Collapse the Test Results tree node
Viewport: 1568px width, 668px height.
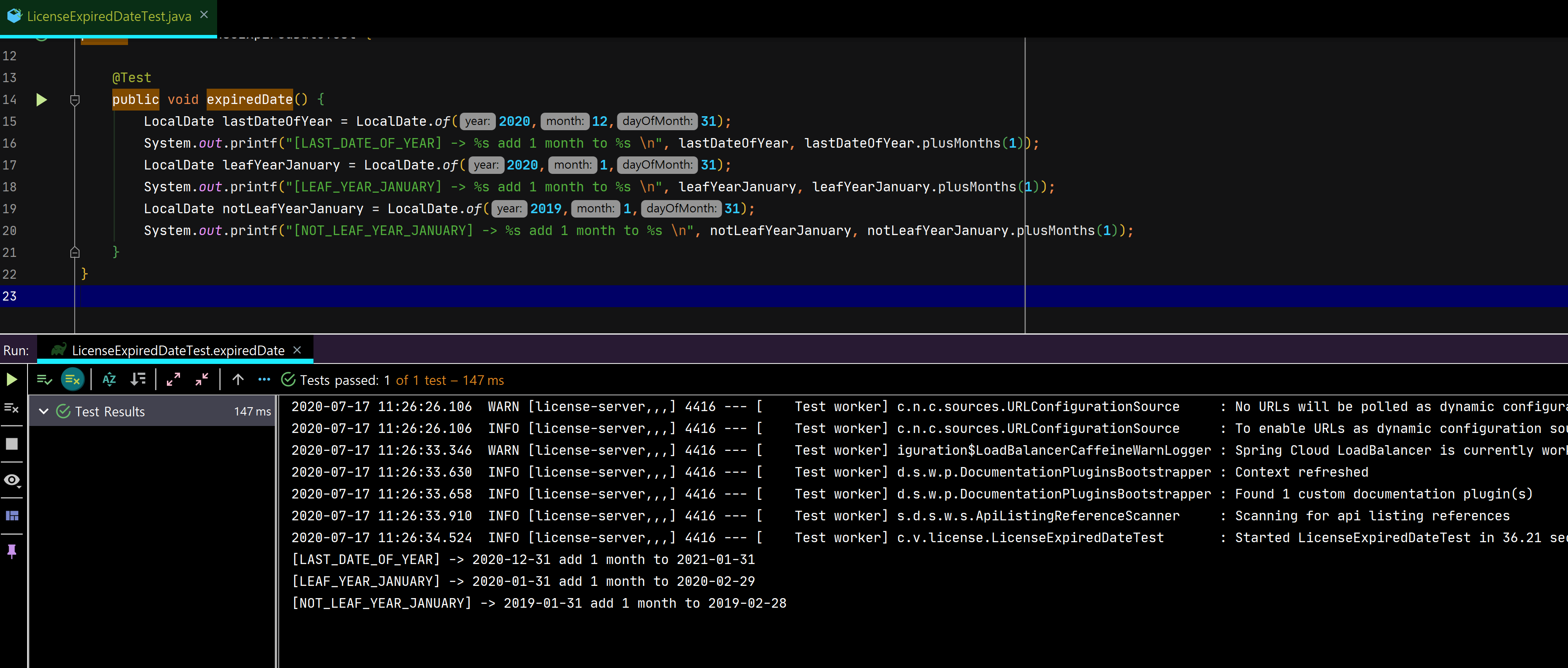[44, 412]
